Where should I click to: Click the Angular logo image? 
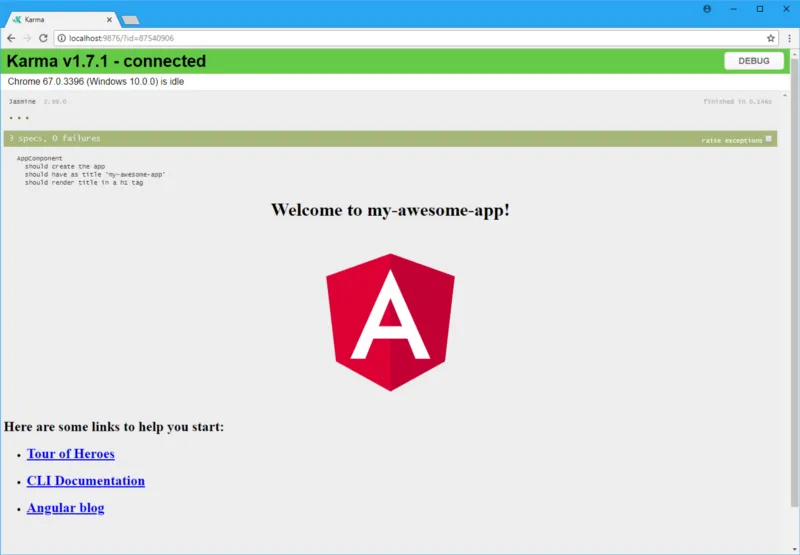tap(390, 322)
